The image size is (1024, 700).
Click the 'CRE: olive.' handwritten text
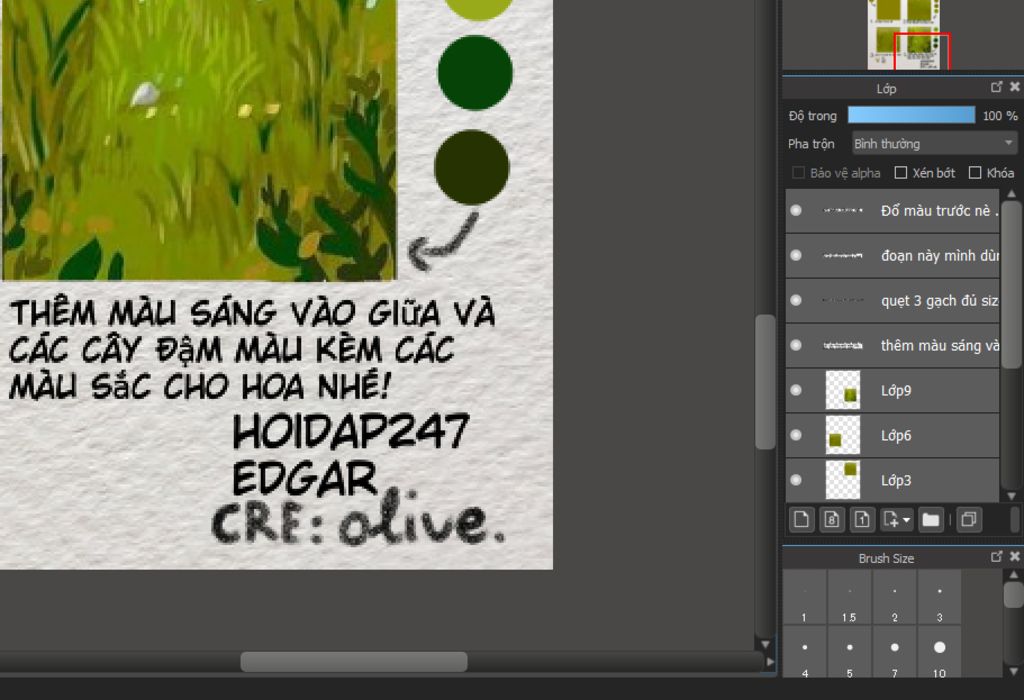[x=359, y=518]
